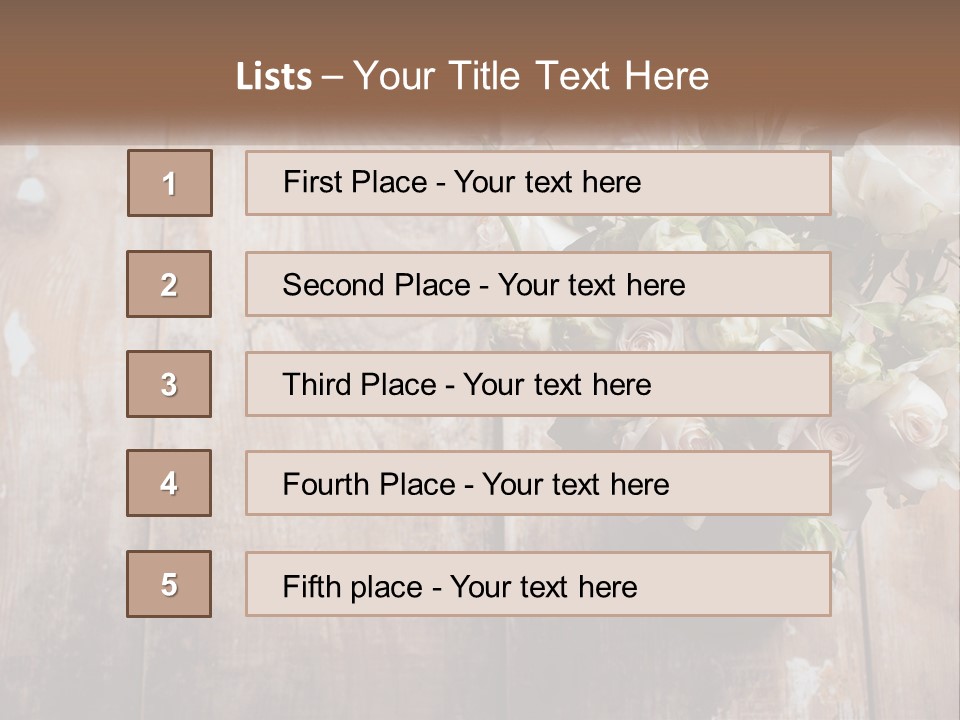Image resolution: width=960 pixels, height=720 pixels.
Task: Select the Second Place text box
Action: (x=538, y=284)
